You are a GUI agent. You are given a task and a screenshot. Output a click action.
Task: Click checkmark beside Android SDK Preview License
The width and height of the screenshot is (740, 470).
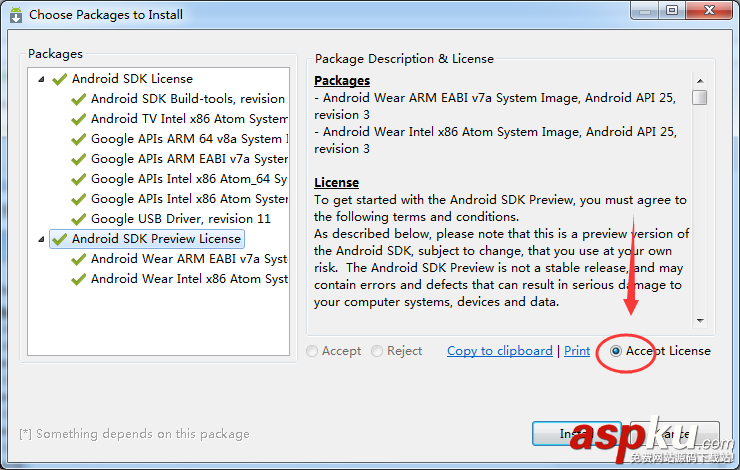[x=60, y=239]
